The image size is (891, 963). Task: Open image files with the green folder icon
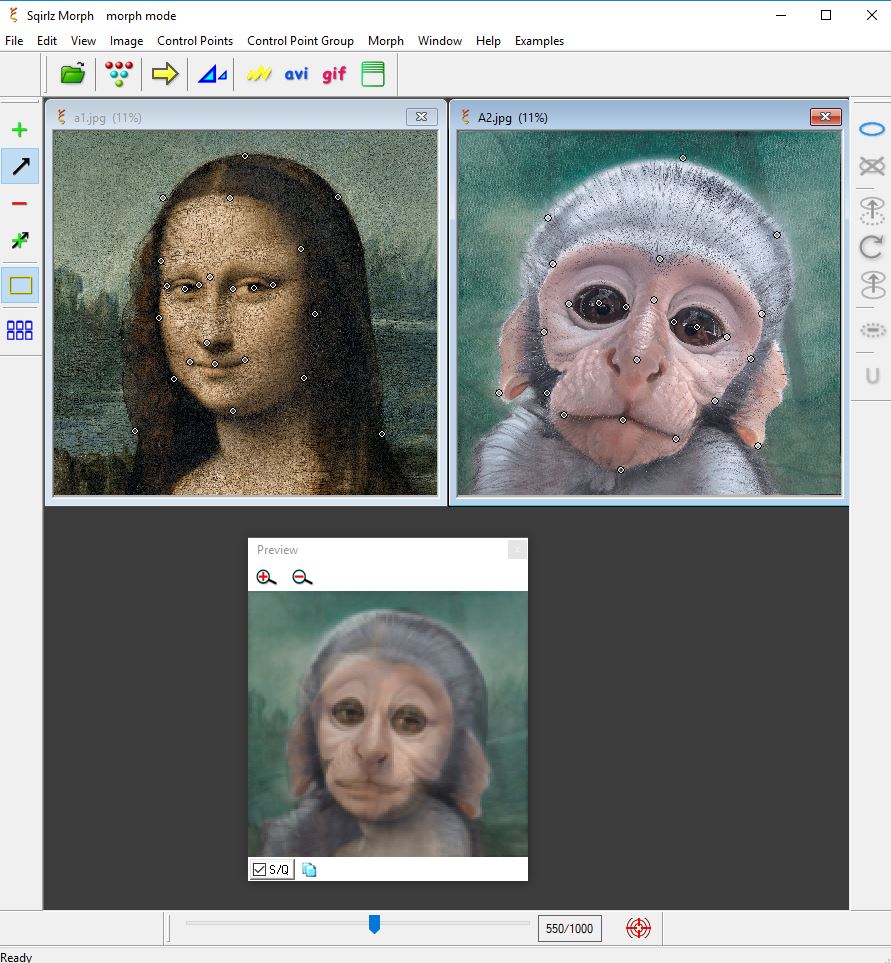pyautogui.click(x=72, y=74)
